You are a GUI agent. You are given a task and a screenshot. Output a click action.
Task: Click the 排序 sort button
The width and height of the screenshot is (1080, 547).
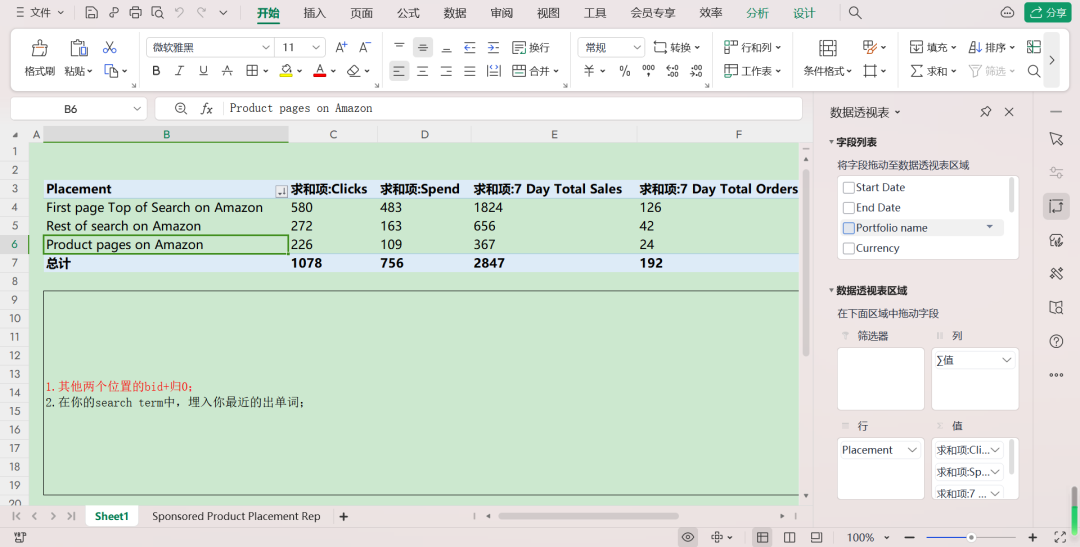pos(991,48)
